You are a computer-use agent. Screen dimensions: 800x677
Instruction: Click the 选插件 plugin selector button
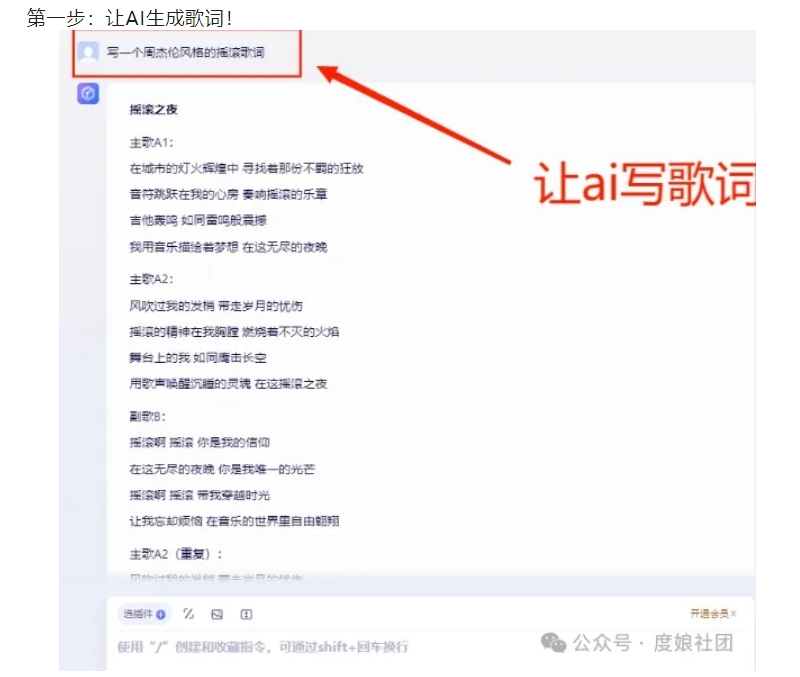click(x=145, y=614)
